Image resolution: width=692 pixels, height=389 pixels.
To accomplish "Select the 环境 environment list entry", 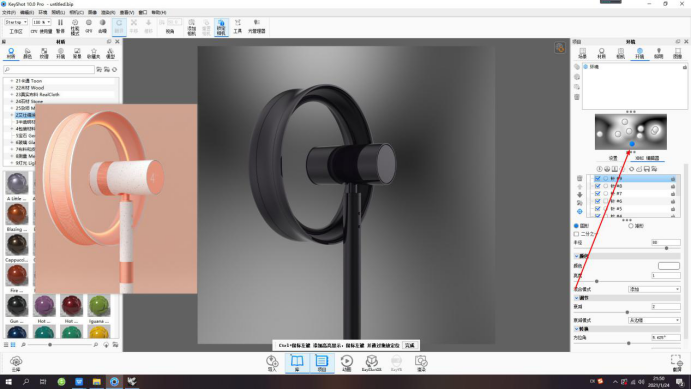I will coord(594,67).
